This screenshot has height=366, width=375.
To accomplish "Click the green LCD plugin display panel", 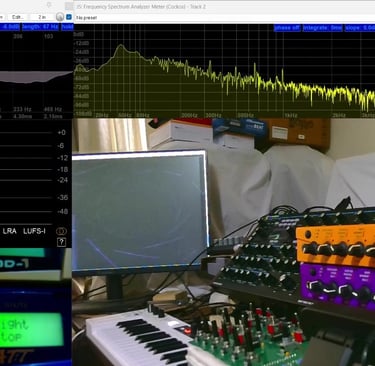I will click(32, 330).
